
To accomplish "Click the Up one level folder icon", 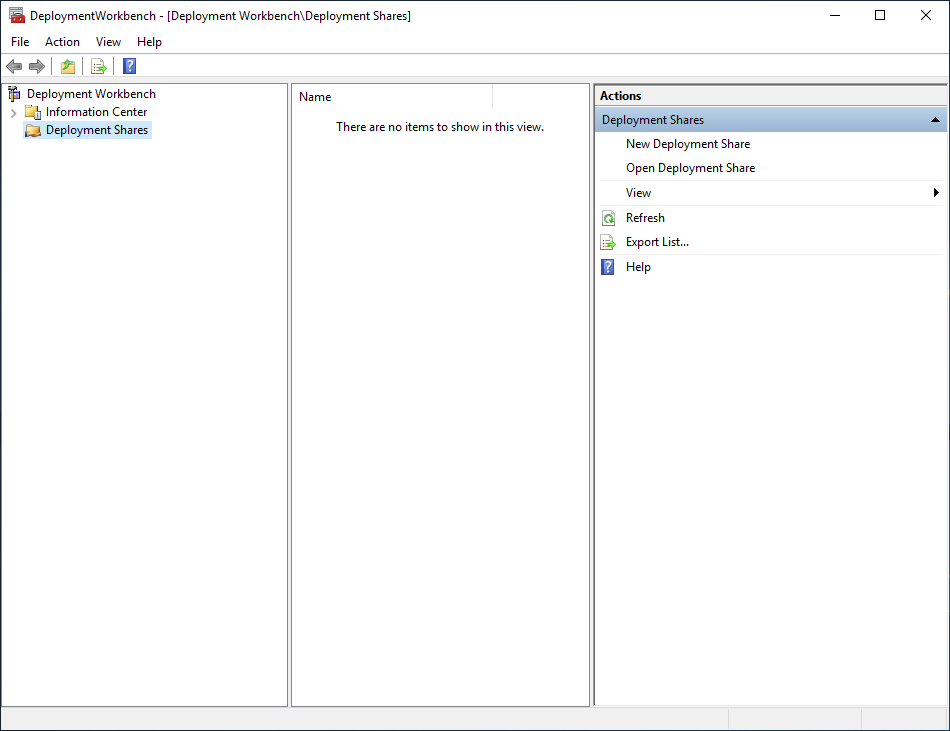I will coord(68,66).
